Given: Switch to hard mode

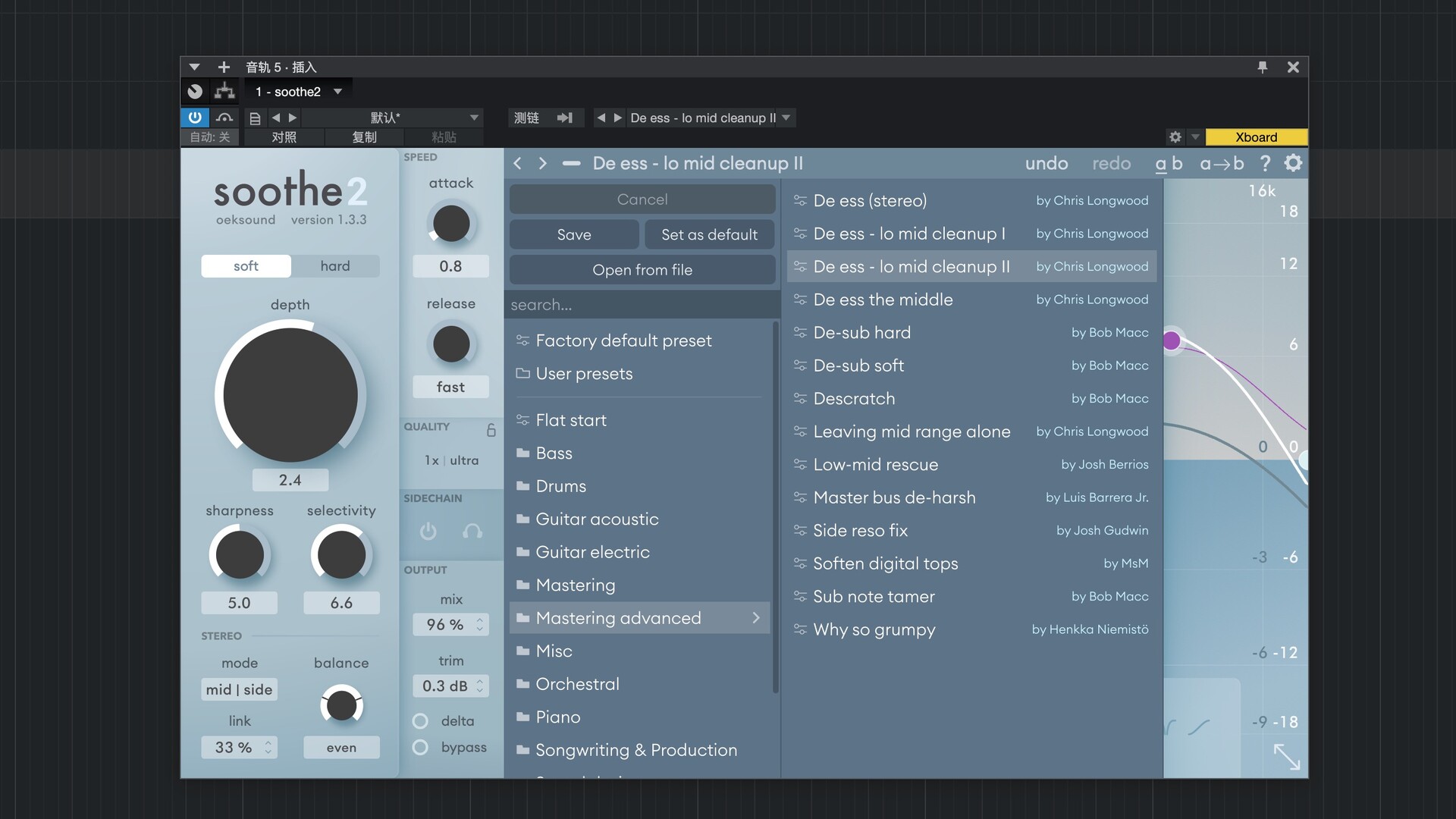Looking at the screenshot, I should [335, 266].
